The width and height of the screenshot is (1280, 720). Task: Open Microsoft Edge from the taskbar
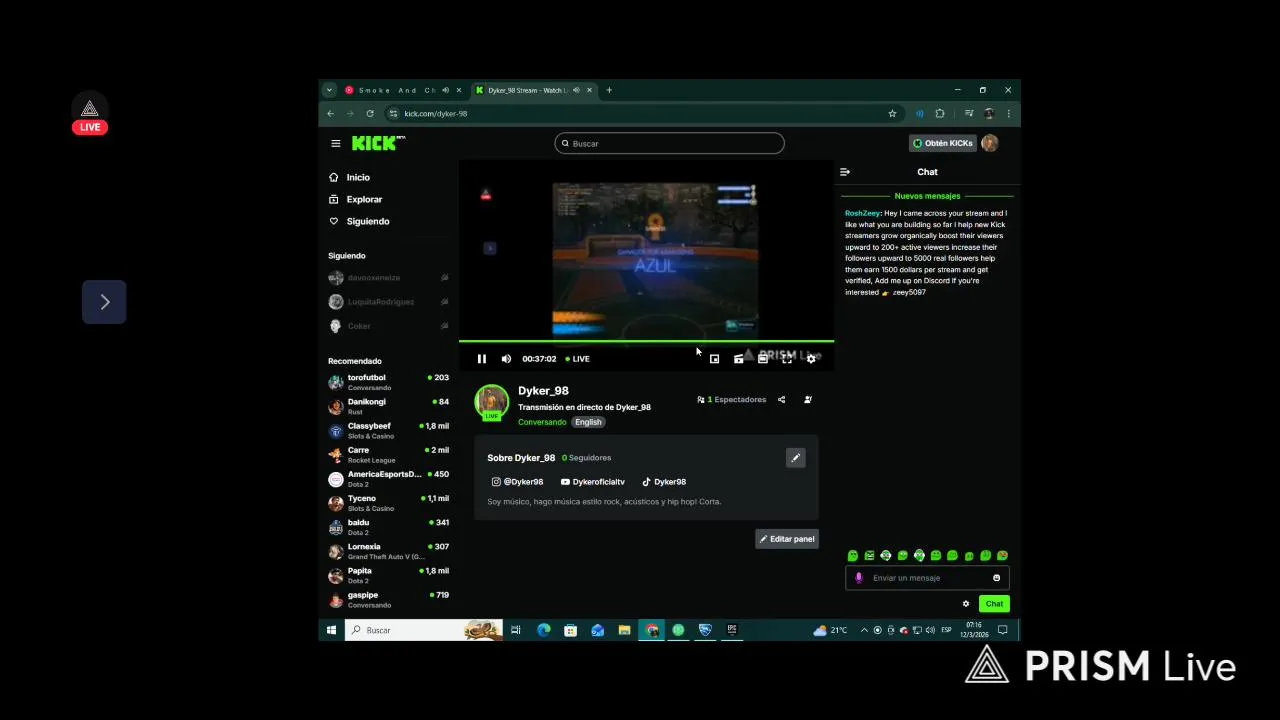[x=543, y=630]
